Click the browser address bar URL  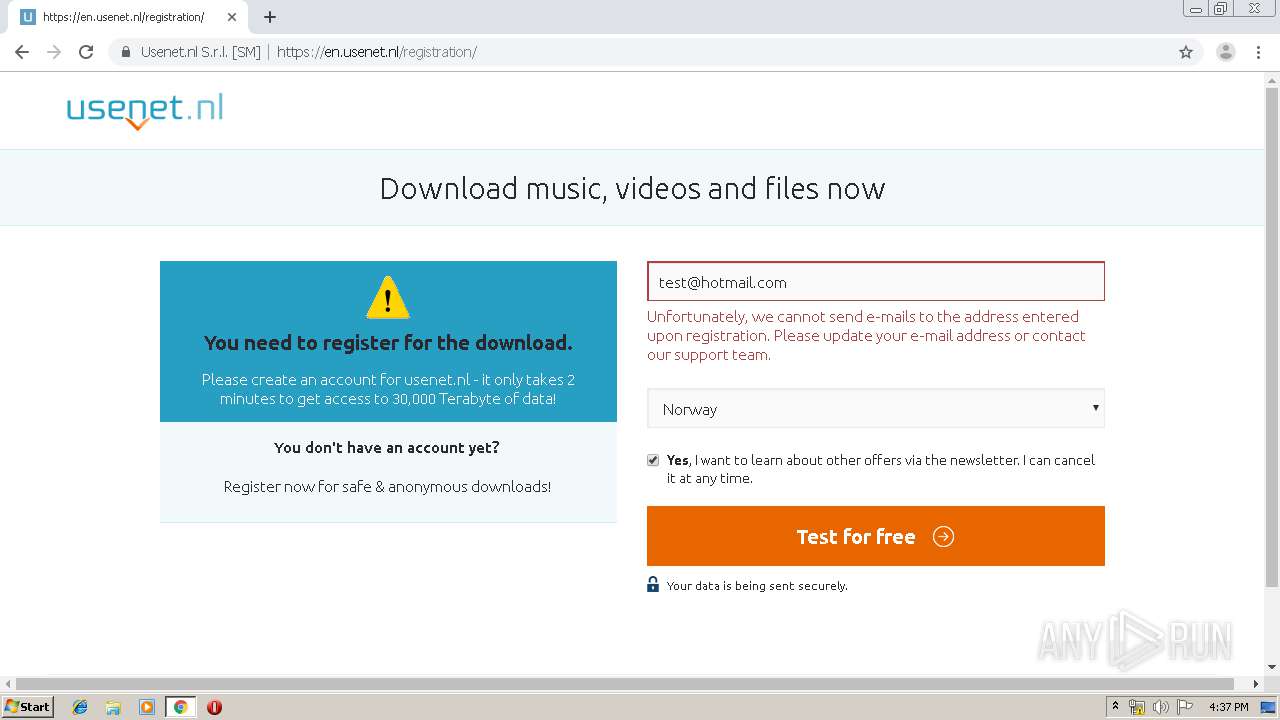pyautogui.click(x=377, y=52)
